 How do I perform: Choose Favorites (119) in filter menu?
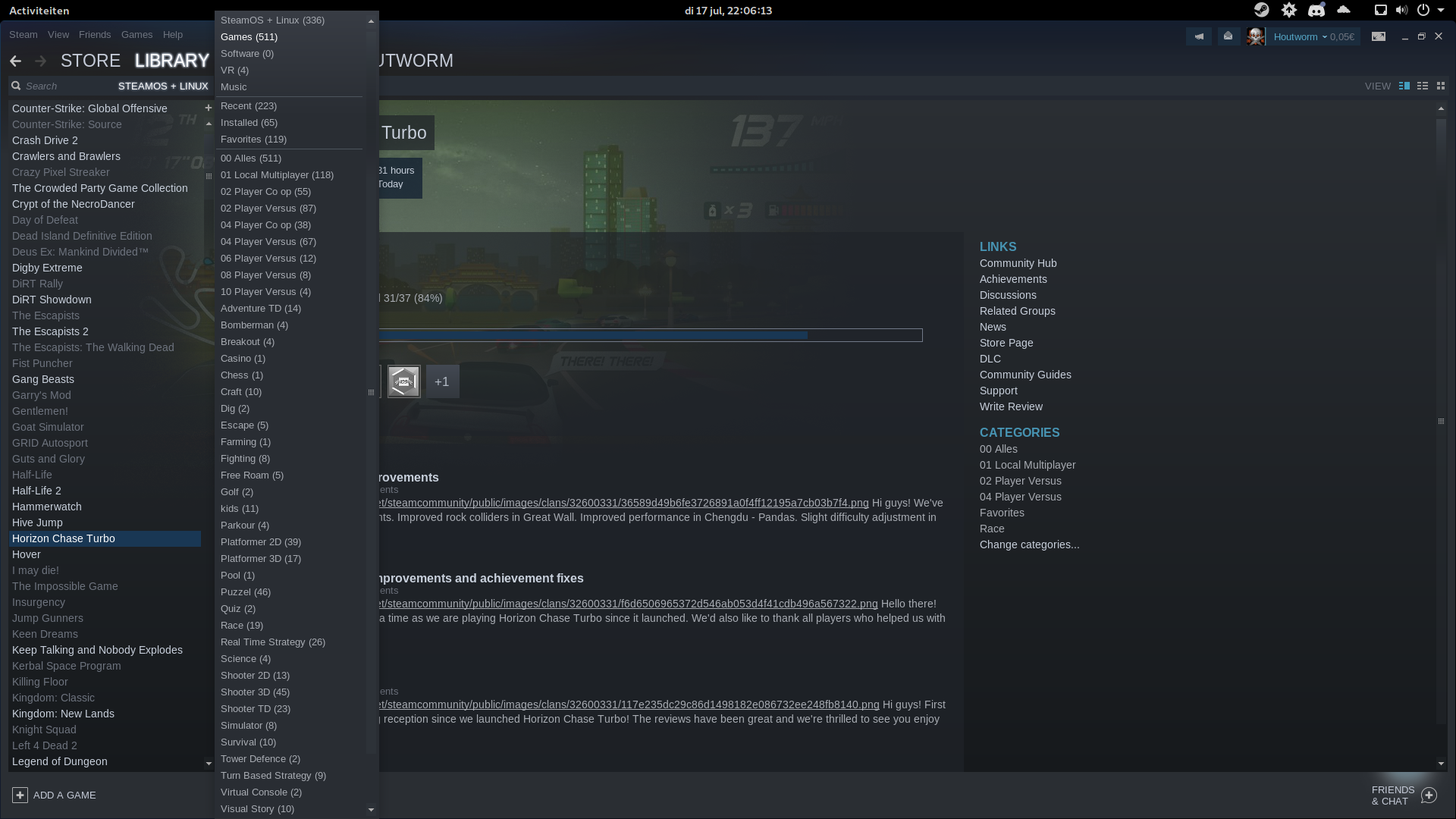tap(253, 139)
